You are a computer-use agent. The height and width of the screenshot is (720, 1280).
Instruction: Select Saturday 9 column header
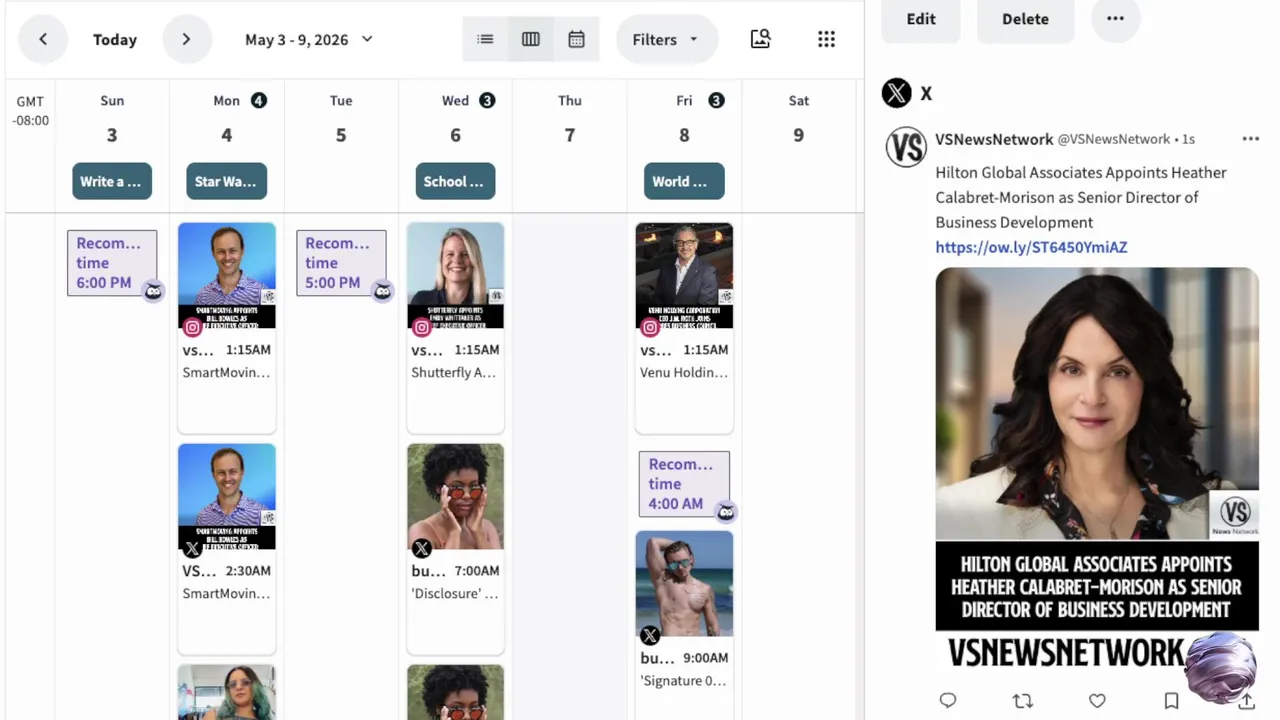798,119
